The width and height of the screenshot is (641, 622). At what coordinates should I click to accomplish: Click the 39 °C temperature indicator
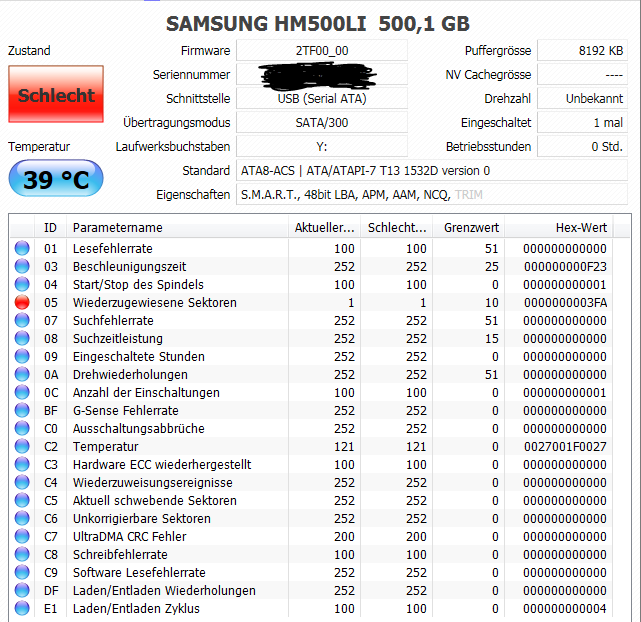coord(56,179)
